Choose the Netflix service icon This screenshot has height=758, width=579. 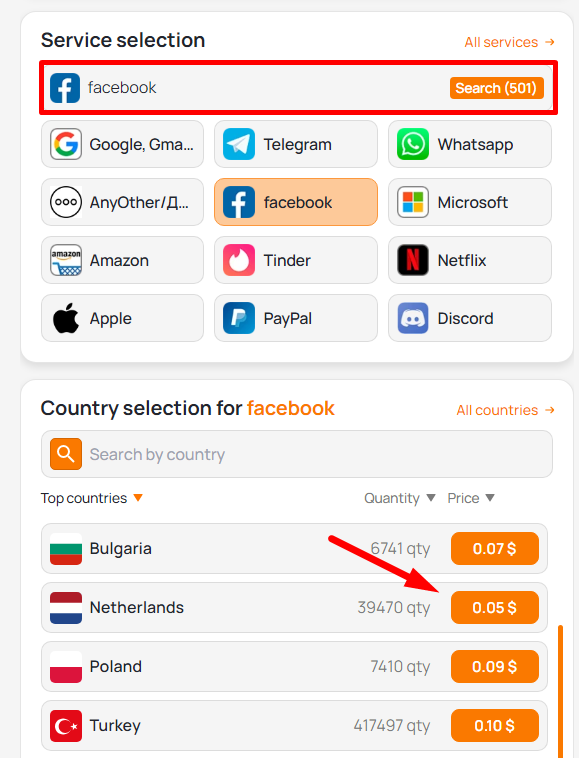[413, 260]
